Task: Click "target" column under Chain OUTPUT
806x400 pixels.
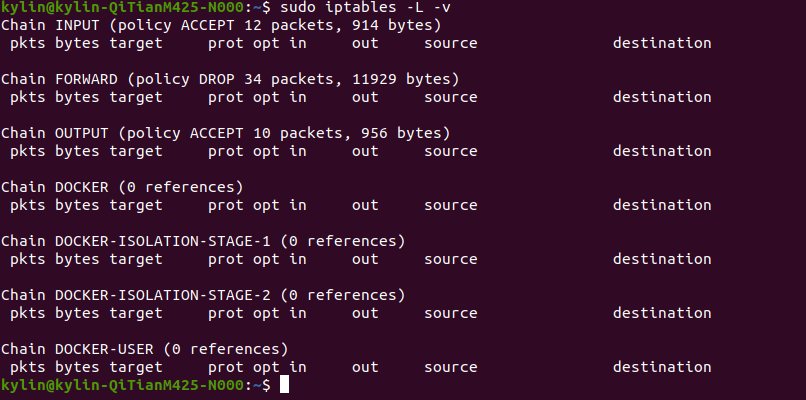Action: click(136, 151)
